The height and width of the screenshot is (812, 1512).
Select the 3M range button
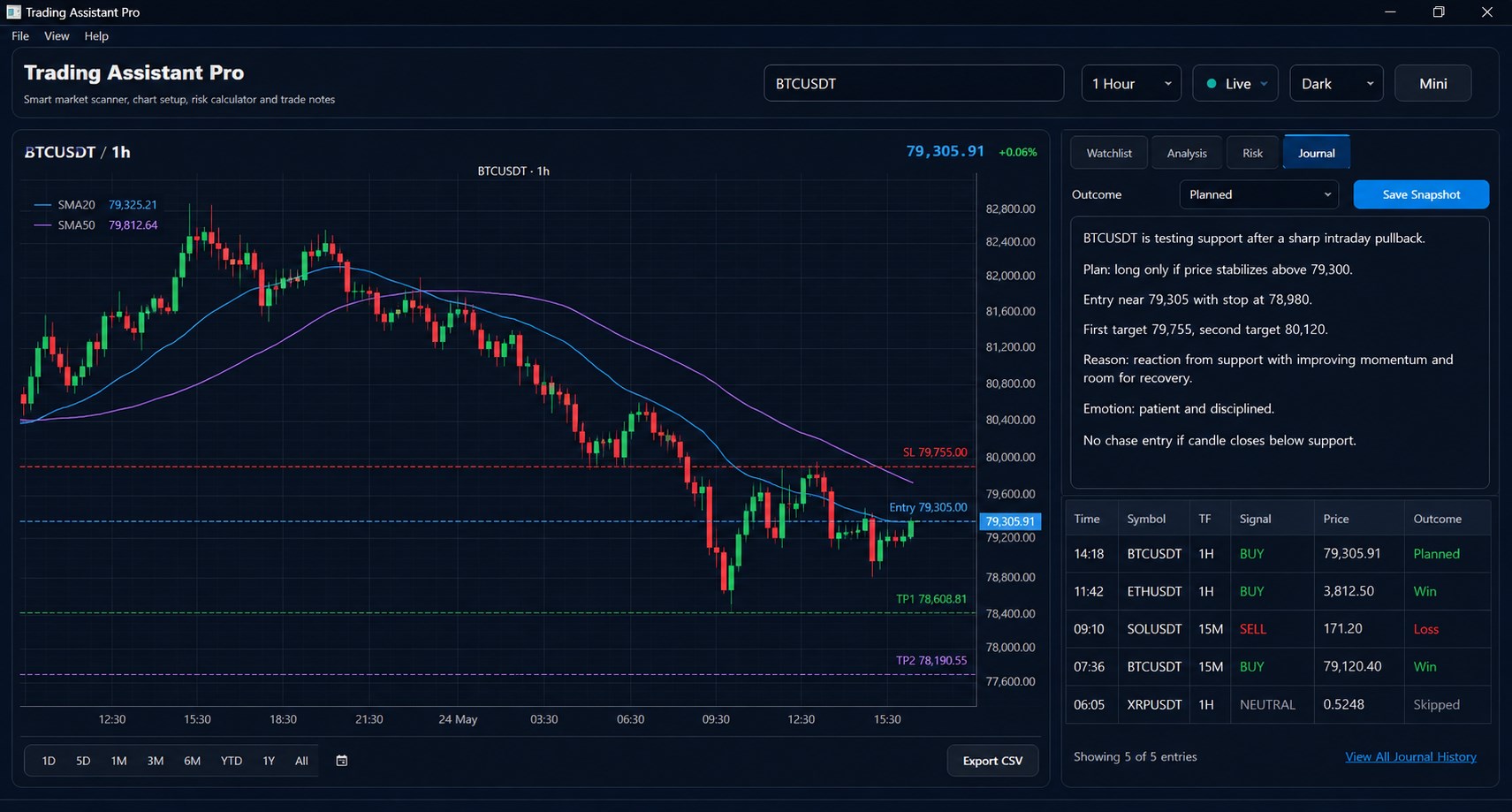click(156, 761)
